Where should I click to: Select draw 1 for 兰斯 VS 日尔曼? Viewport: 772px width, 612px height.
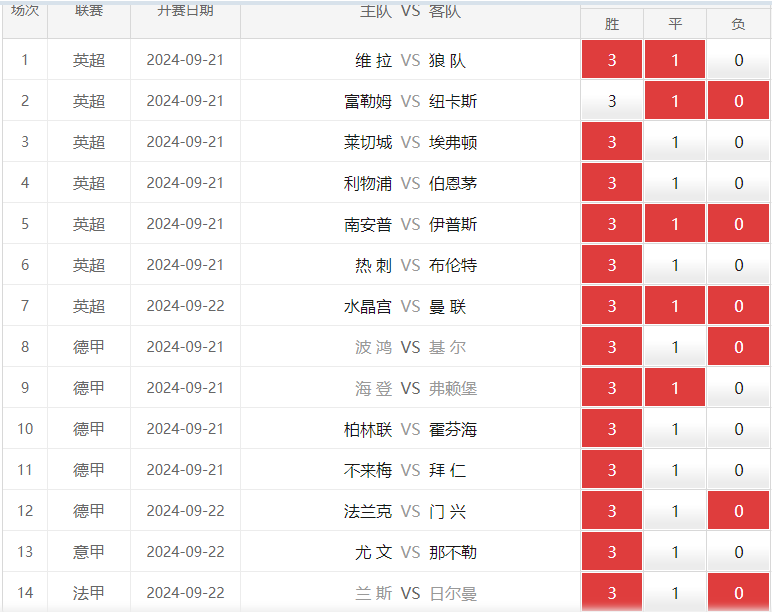[x=675, y=592]
